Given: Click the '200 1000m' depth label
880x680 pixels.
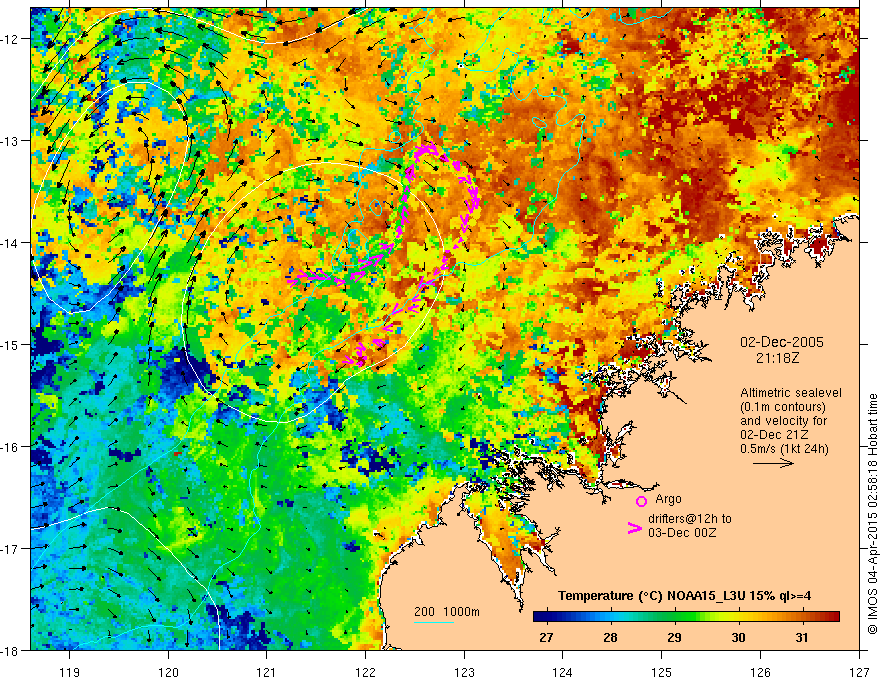Looking at the screenshot, I should (x=447, y=612).
